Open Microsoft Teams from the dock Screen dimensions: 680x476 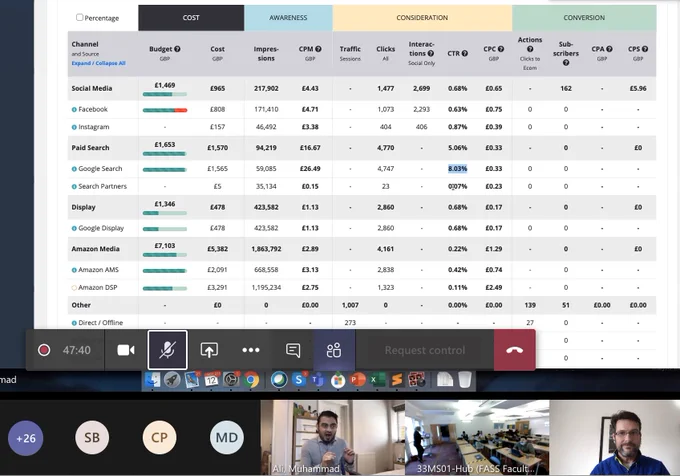coord(318,380)
